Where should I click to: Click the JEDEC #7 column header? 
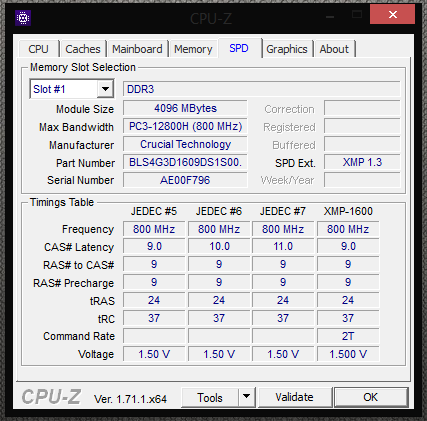coord(283,211)
